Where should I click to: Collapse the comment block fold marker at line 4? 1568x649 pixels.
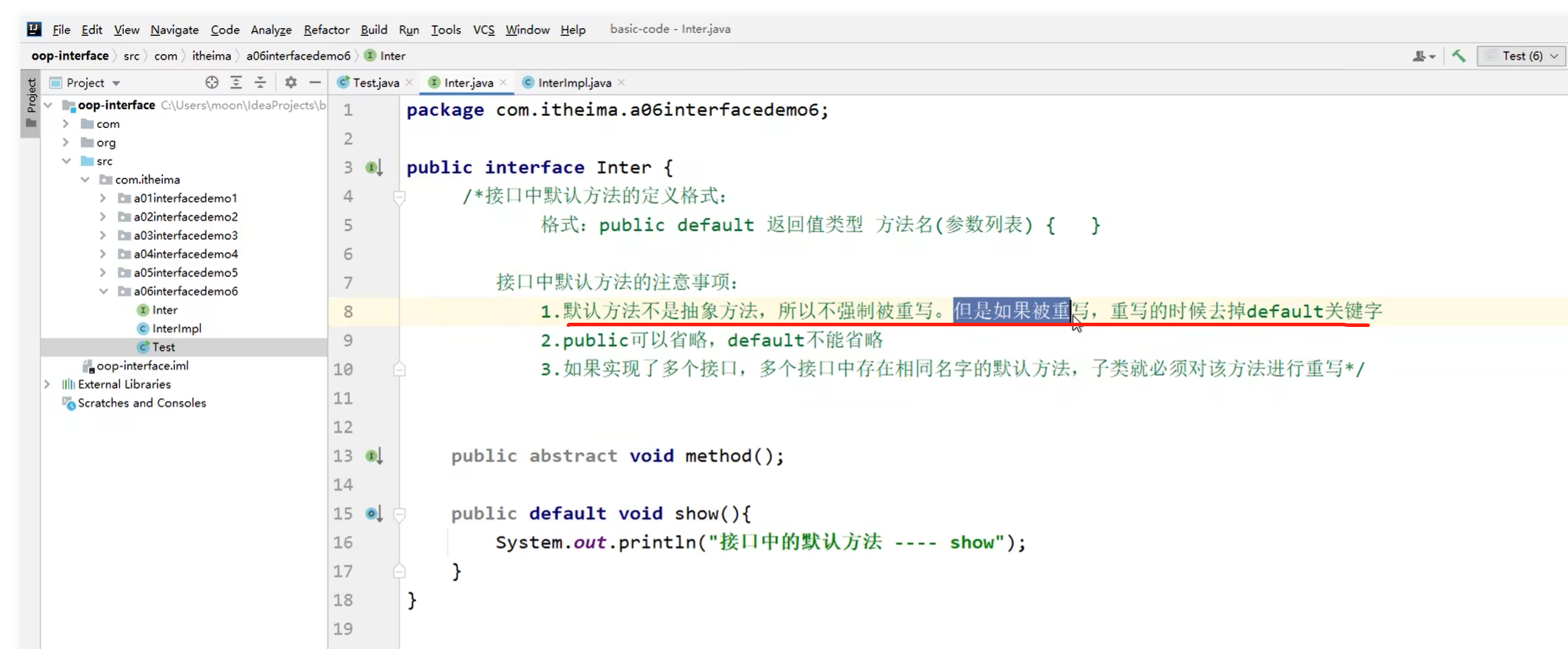[x=399, y=198]
